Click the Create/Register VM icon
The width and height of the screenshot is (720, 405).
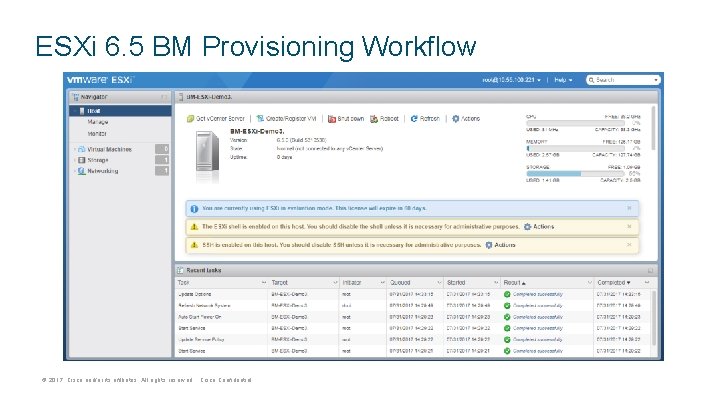click(x=260, y=118)
